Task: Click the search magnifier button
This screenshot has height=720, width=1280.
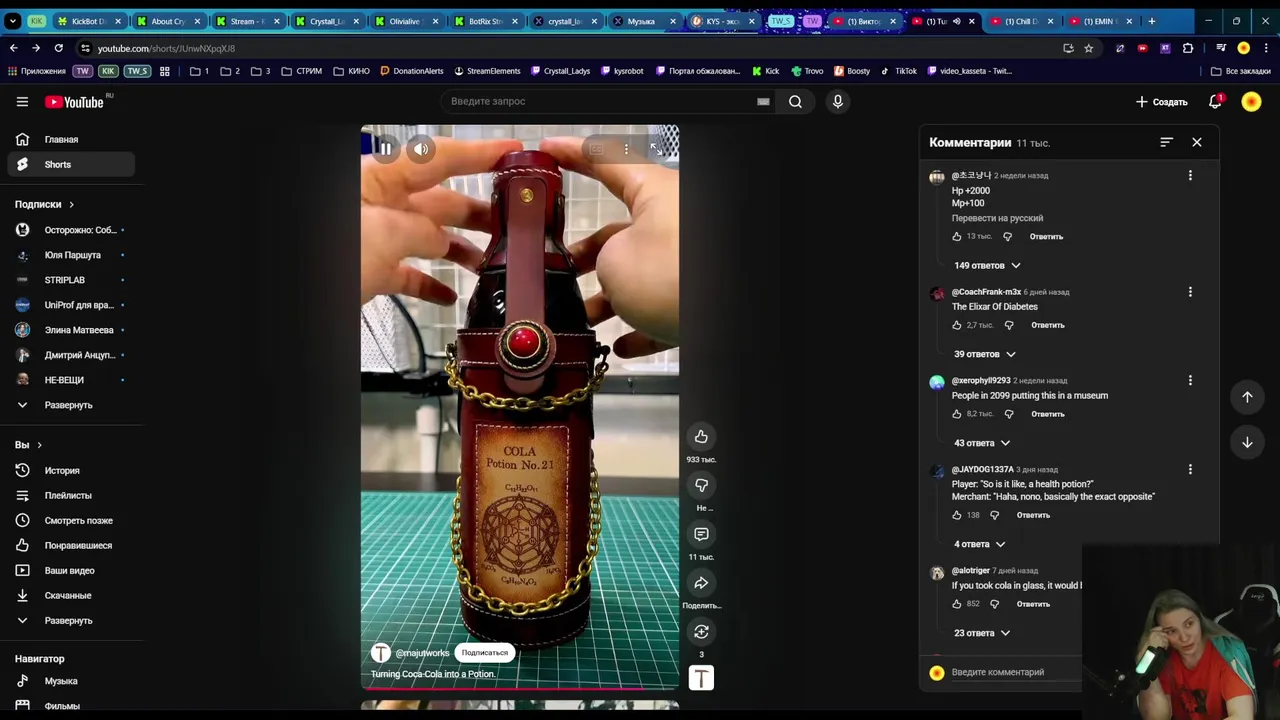Action: point(795,101)
